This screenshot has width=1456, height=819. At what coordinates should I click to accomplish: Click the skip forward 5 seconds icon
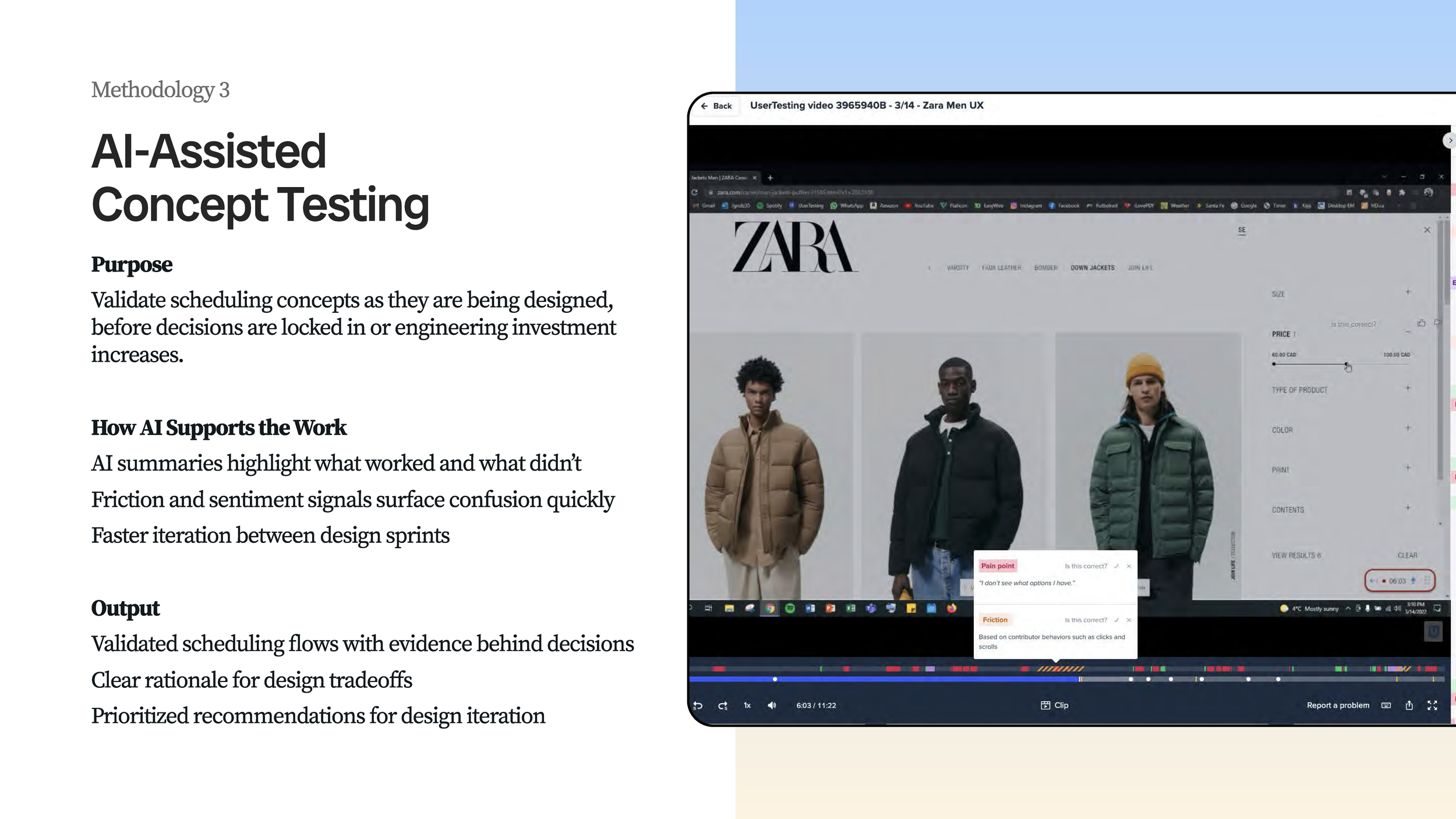(723, 705)
